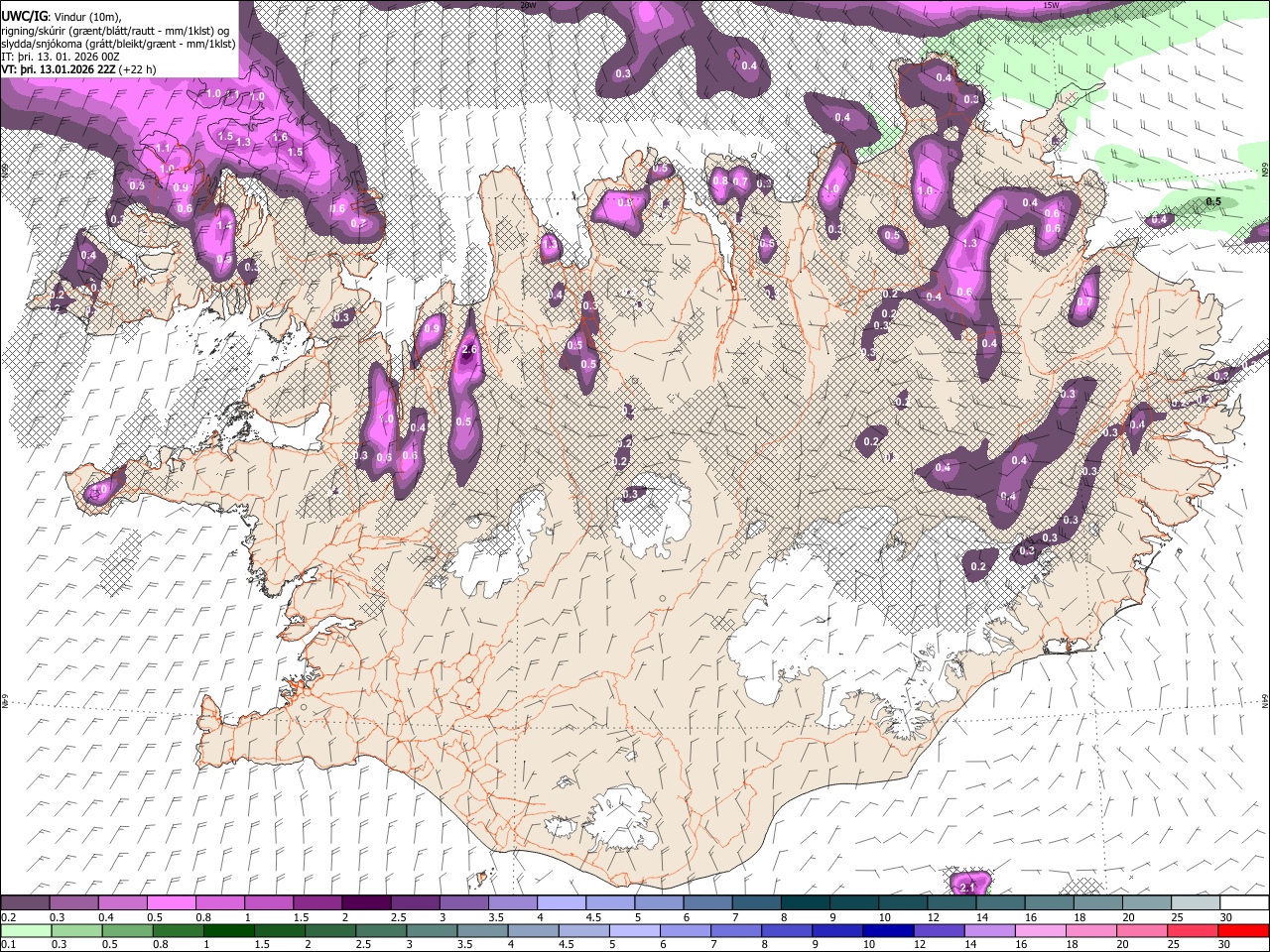Select the 0.3 green swatch in bottom legend row

(x=77, y=930)
